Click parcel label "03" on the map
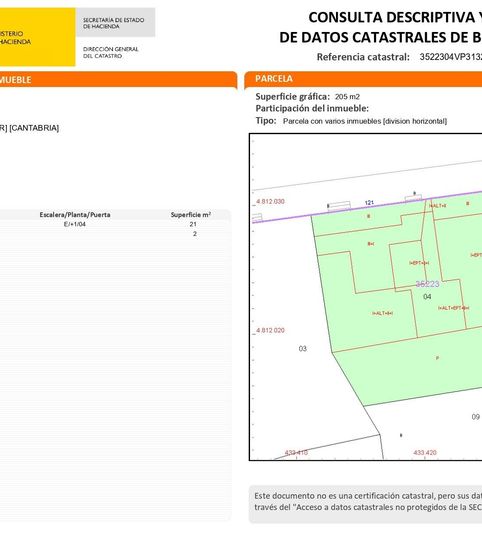The width and height of the screenshot is (482, 542). (x=303, y=349)
